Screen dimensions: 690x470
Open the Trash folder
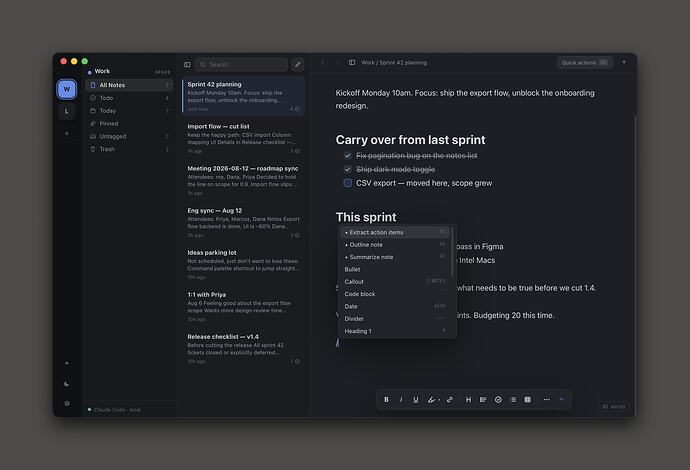pyautogui.click(x=129, y=149)
